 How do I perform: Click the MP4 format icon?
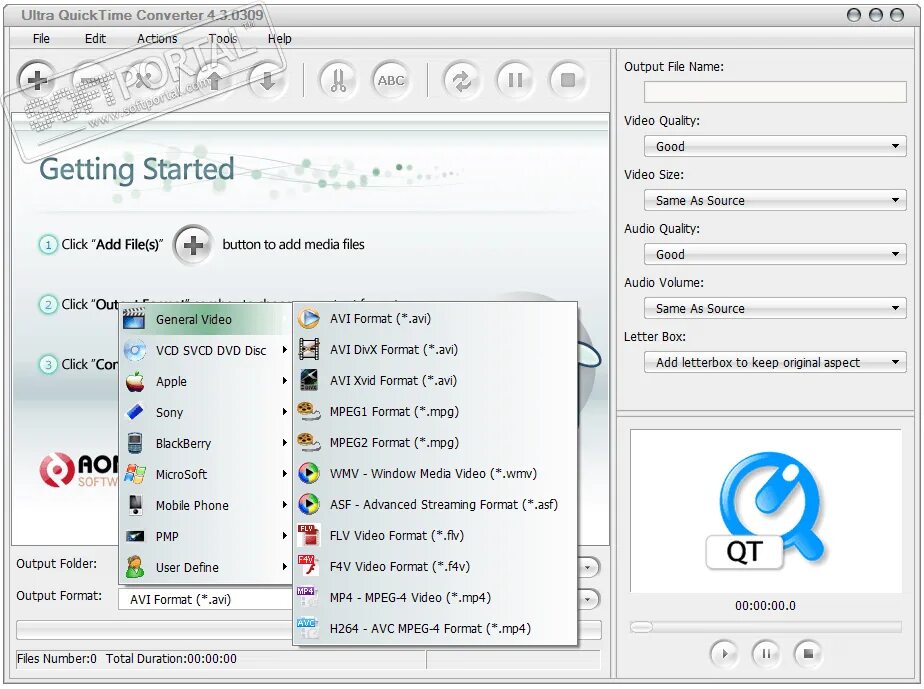pos(309,597)
